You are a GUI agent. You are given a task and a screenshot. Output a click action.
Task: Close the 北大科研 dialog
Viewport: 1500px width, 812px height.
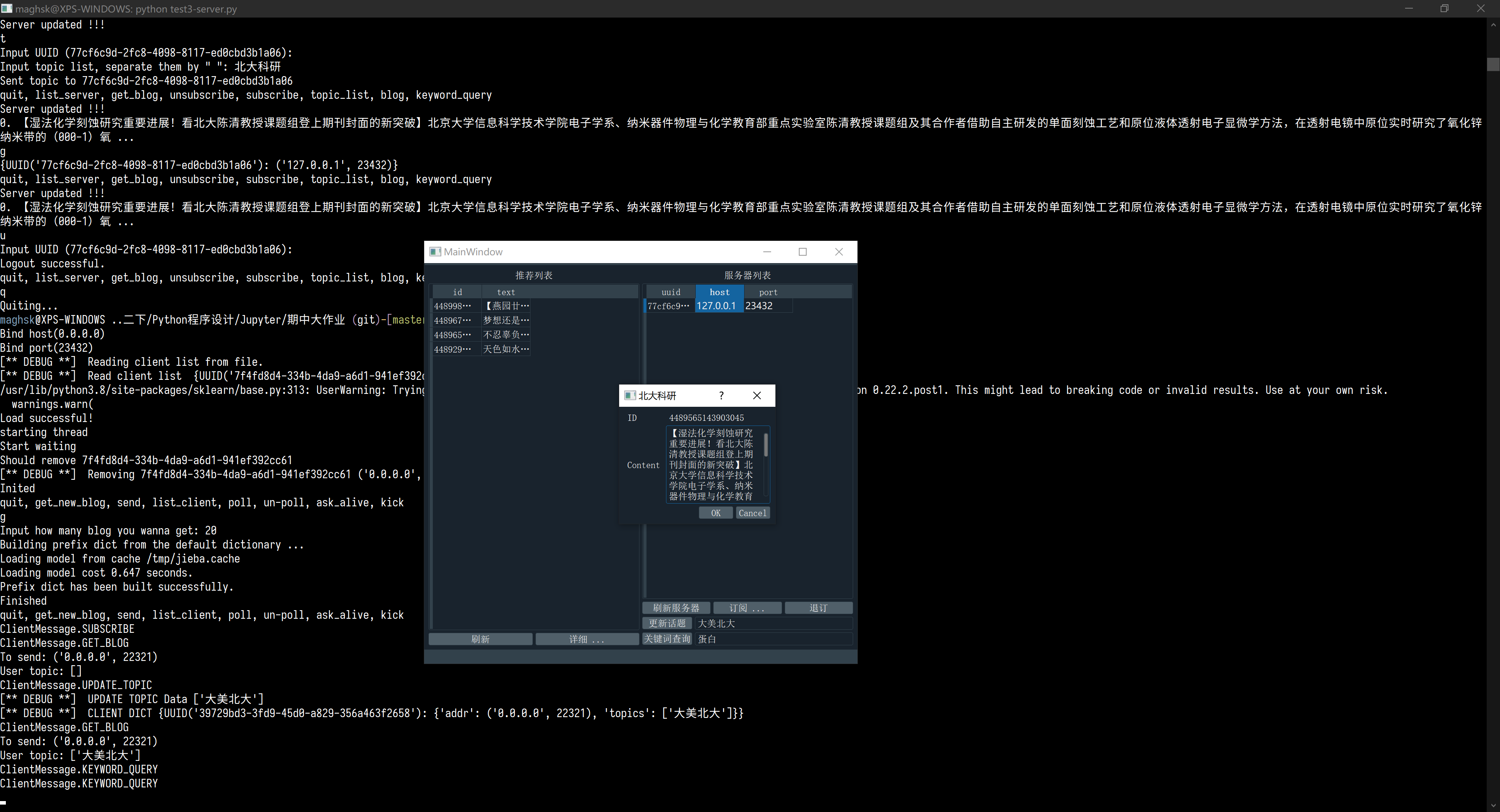pyautogui.click(x=756, y=396)
